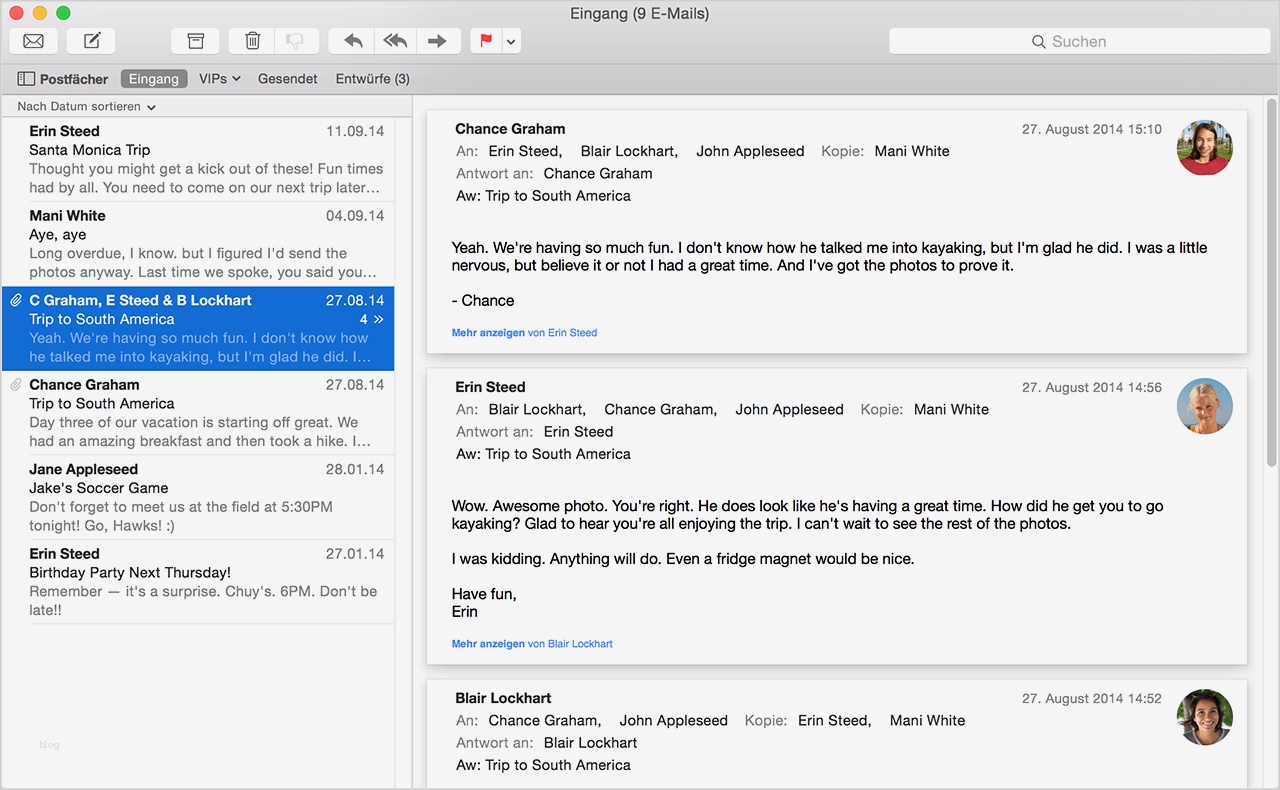This screenshot has height=790, width=1280.
Task: Click the Suchen search field
Action: click(1079, 41)
